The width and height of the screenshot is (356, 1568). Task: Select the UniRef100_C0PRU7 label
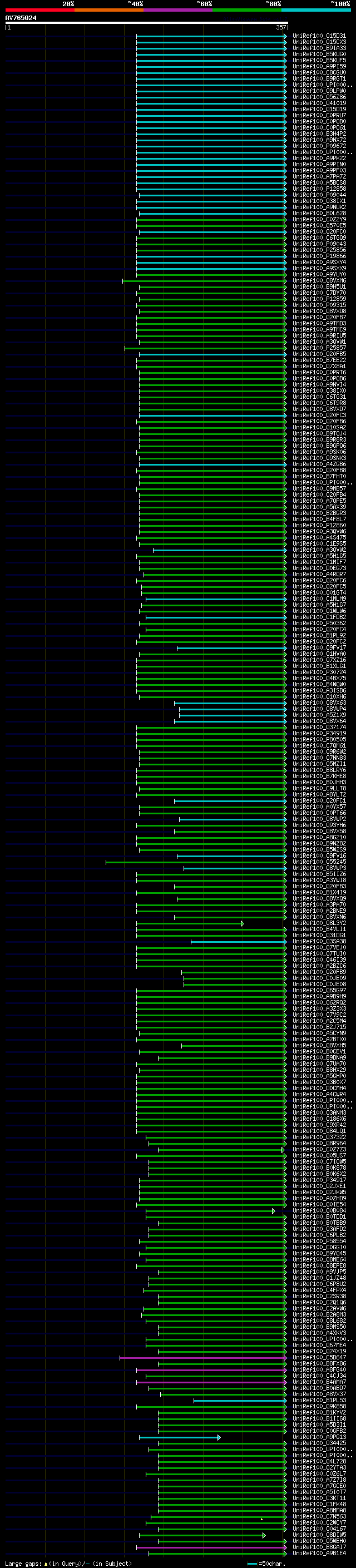[319, 116]
